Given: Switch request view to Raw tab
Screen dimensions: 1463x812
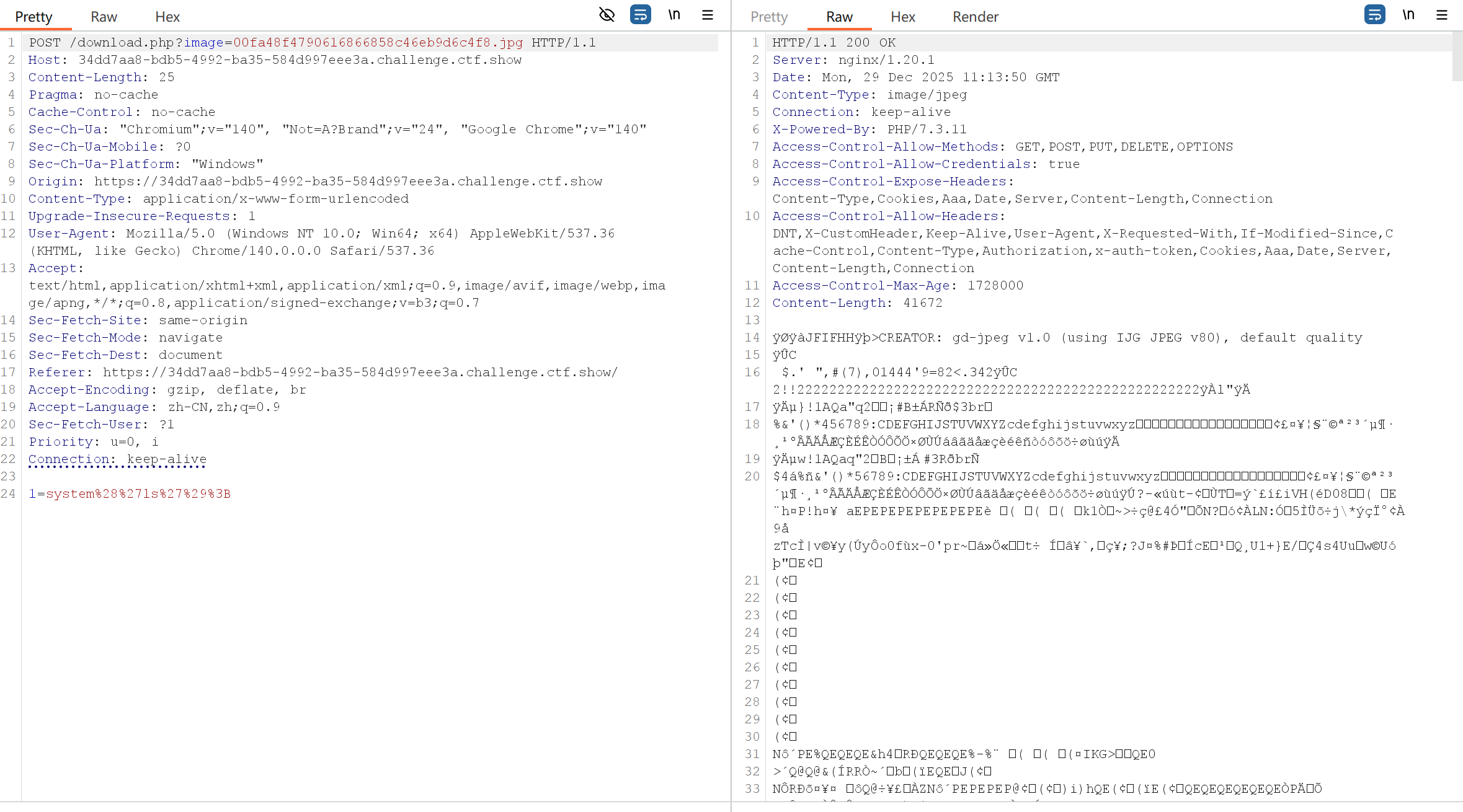Looking at the screenshot, I should pos(104,17).
